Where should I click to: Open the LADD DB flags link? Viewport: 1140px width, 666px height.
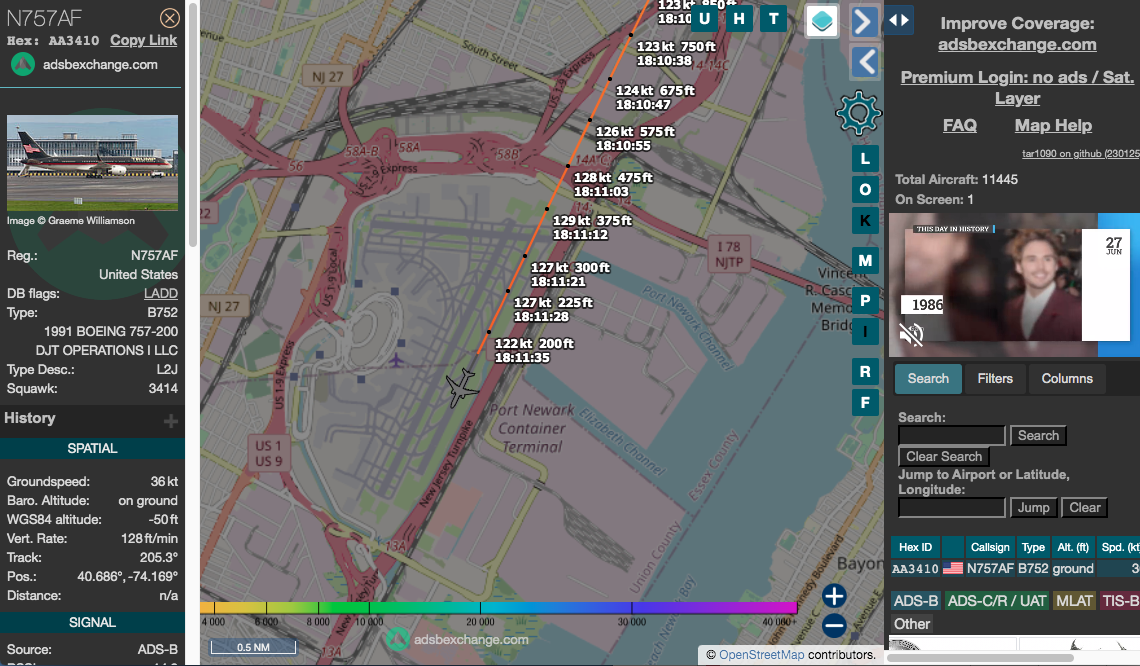click(161, 294)
